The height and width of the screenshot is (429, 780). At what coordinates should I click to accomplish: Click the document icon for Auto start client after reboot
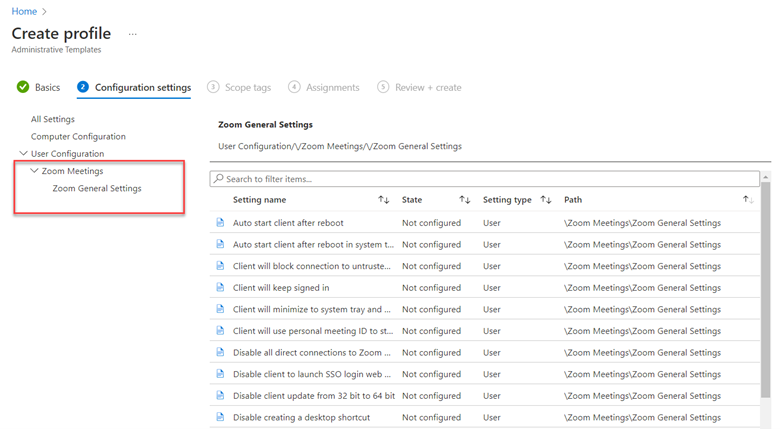[220, 222]
